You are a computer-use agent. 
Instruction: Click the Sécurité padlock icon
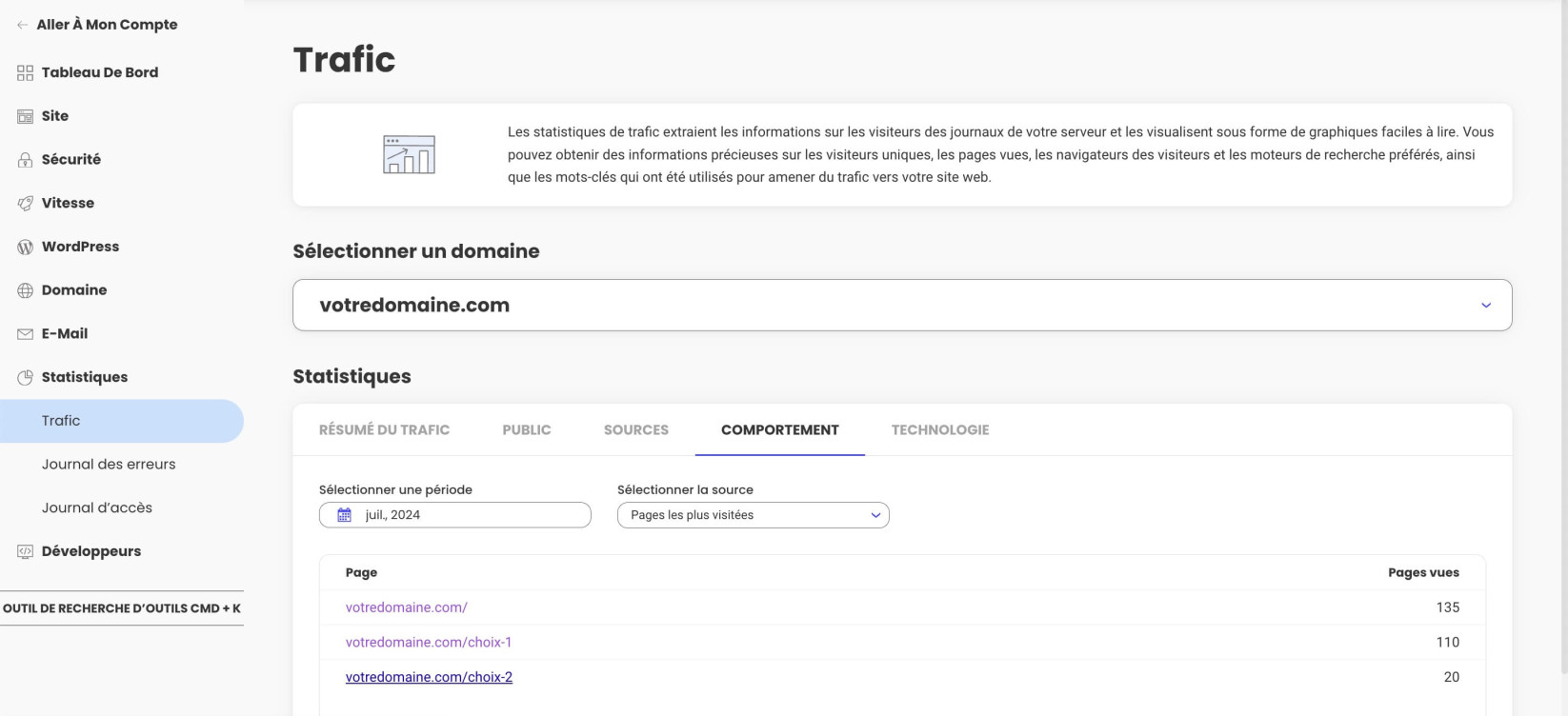click(x=26, y=160)
